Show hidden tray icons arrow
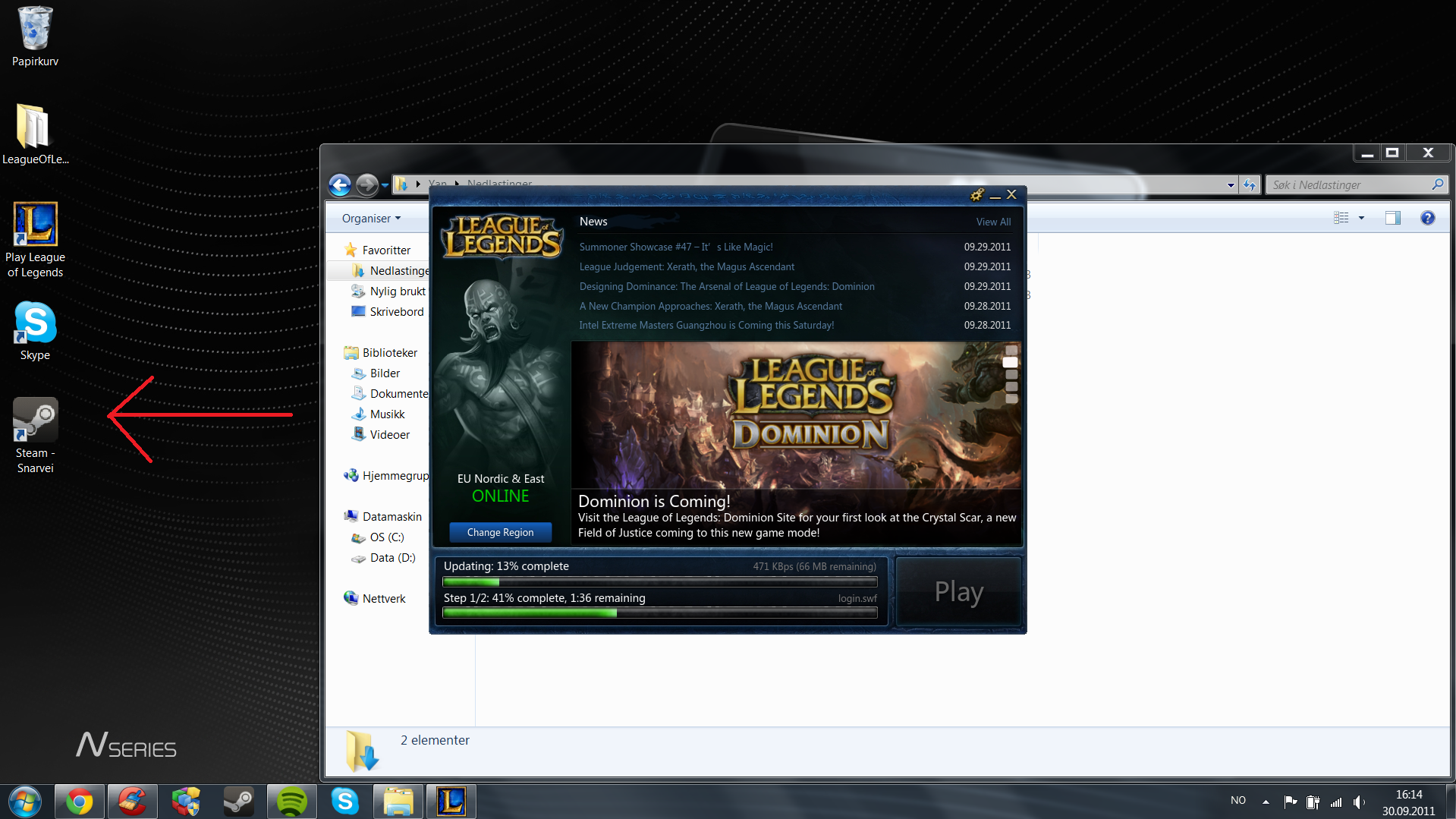This screenshot has height=819, width=1456. pyautogui.click(x=1266, y=802)
